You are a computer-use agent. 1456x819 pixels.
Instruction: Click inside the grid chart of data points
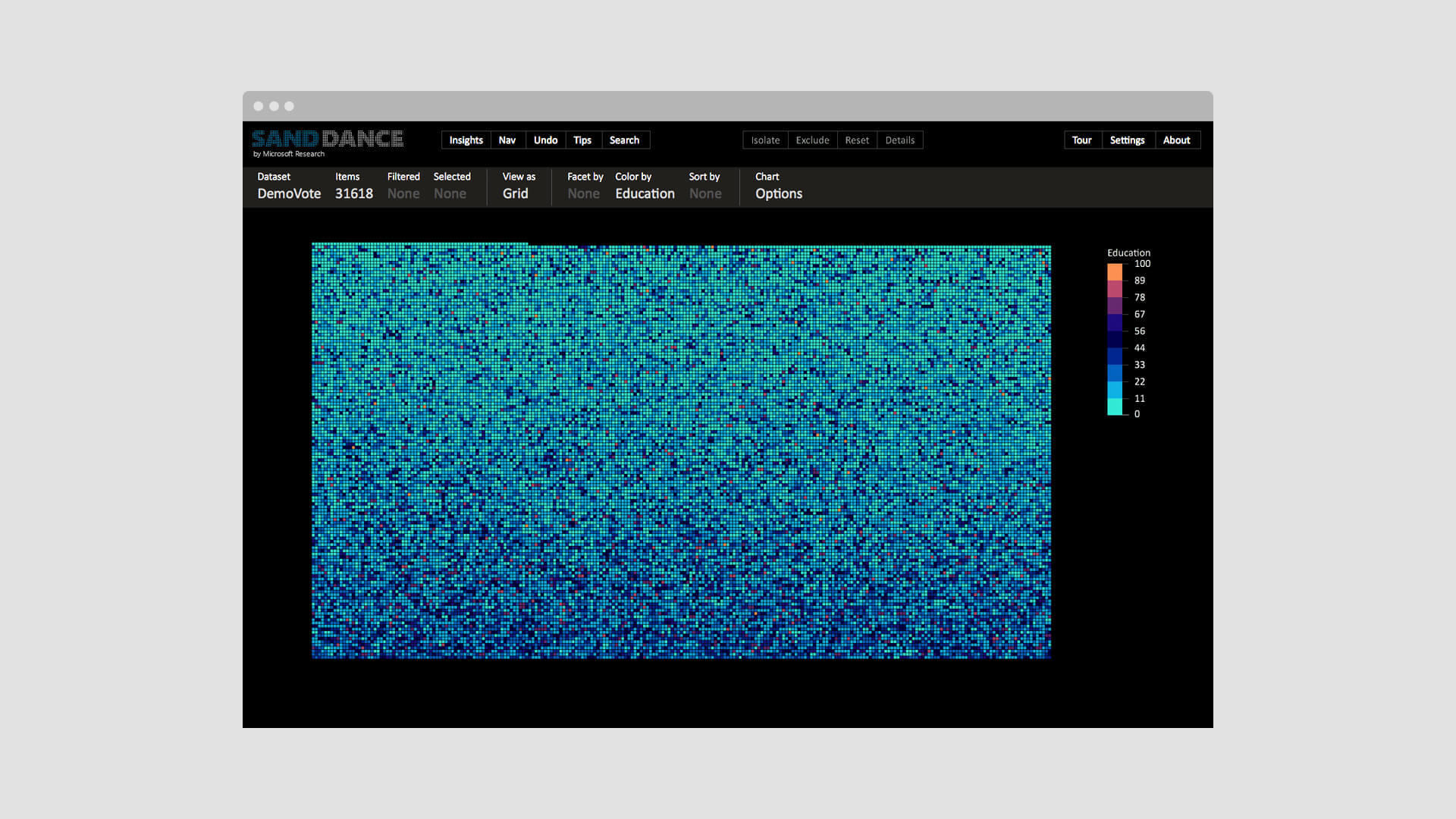coord(681,450)
